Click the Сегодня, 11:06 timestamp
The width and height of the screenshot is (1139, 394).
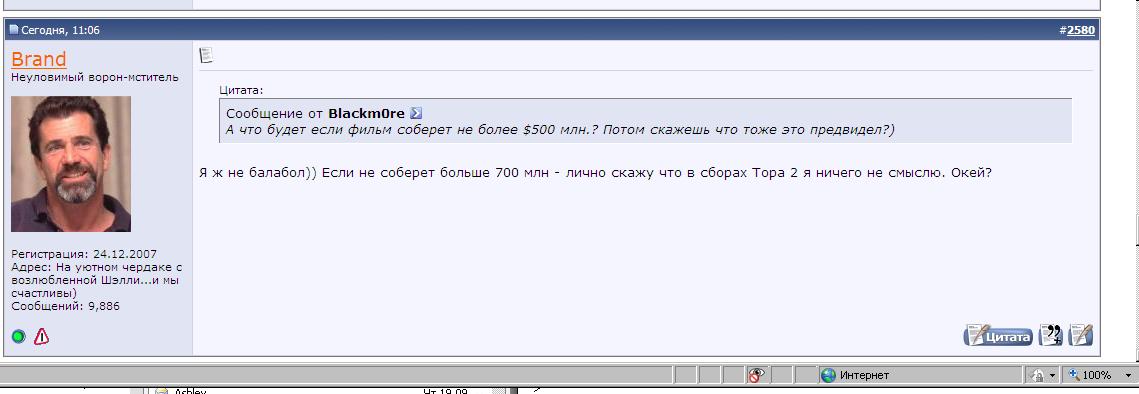click(x=60, y=31)
